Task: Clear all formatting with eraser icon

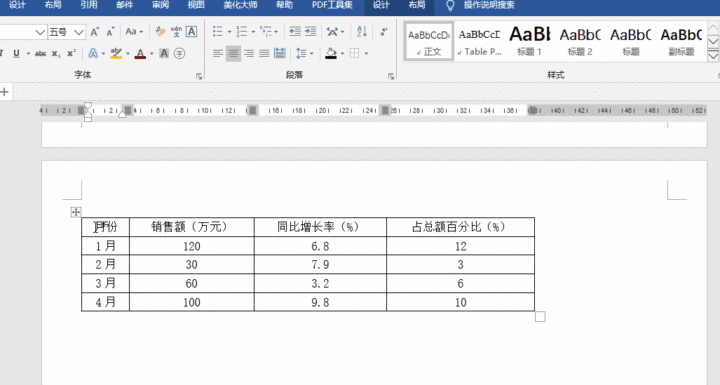Action: (160, 31)
